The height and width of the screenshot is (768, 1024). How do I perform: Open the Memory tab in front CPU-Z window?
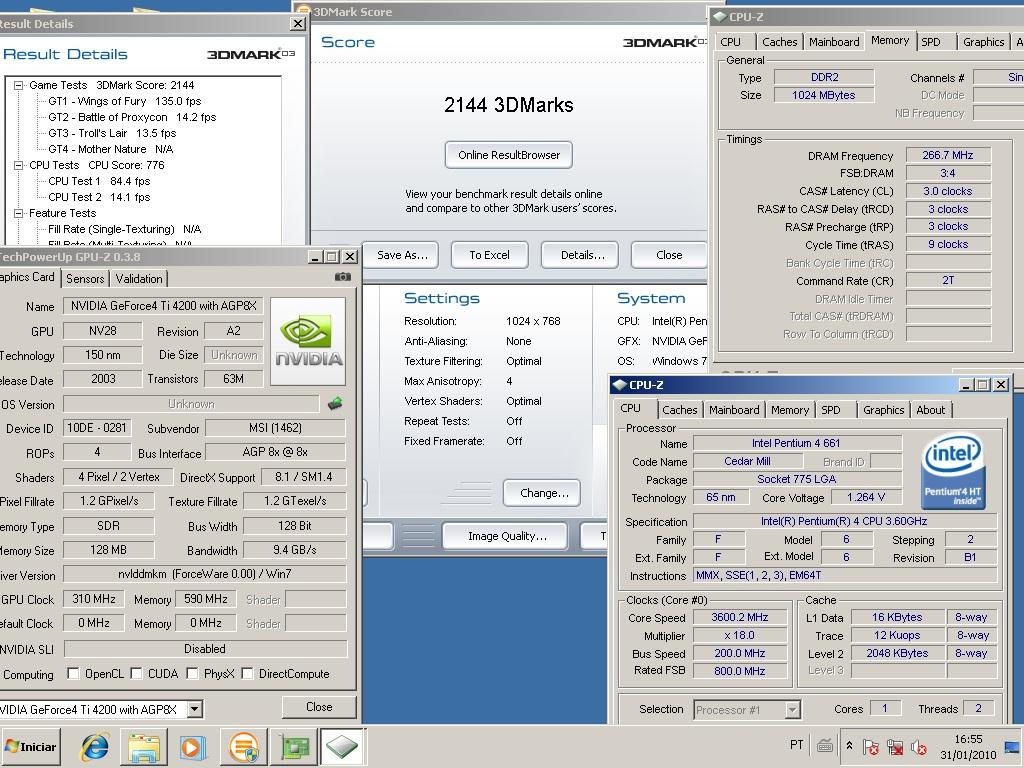[x=790, y=410]
